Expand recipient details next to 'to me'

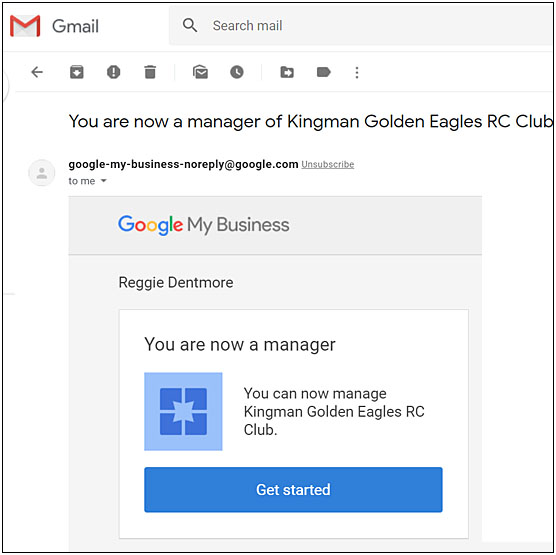[104, 181]
